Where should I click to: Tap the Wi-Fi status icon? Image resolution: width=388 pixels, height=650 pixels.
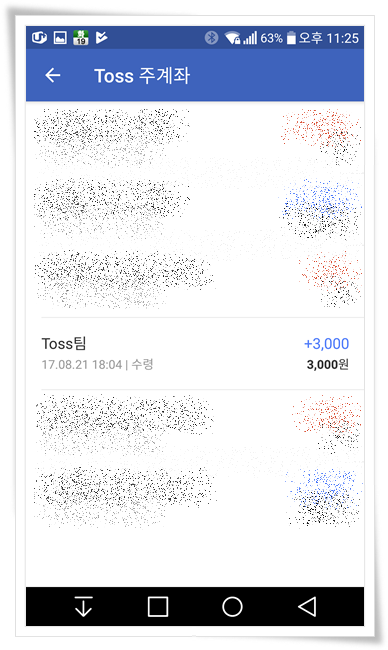[x=232, y=38]
